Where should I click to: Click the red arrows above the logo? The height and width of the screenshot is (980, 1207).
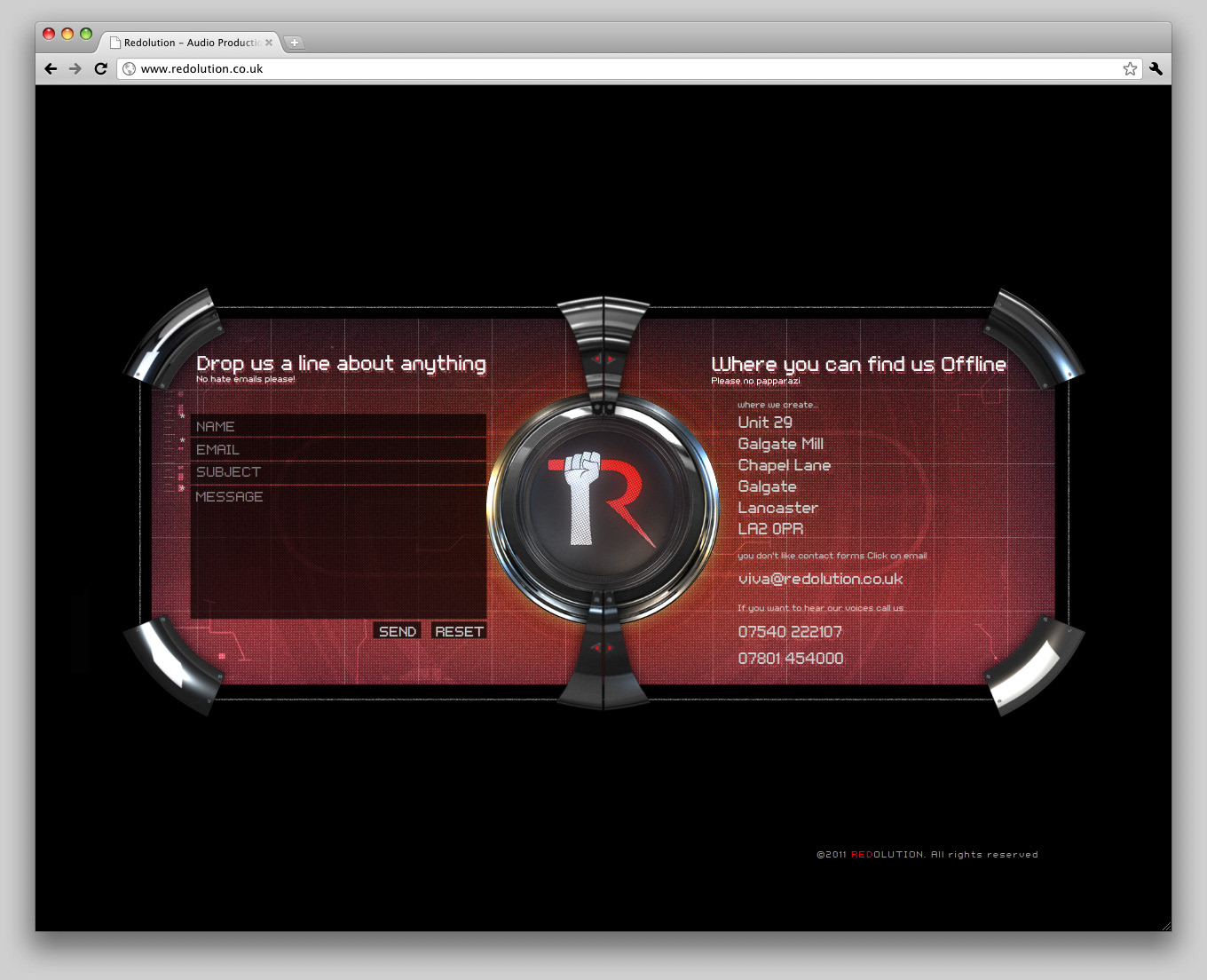(603, 360)
